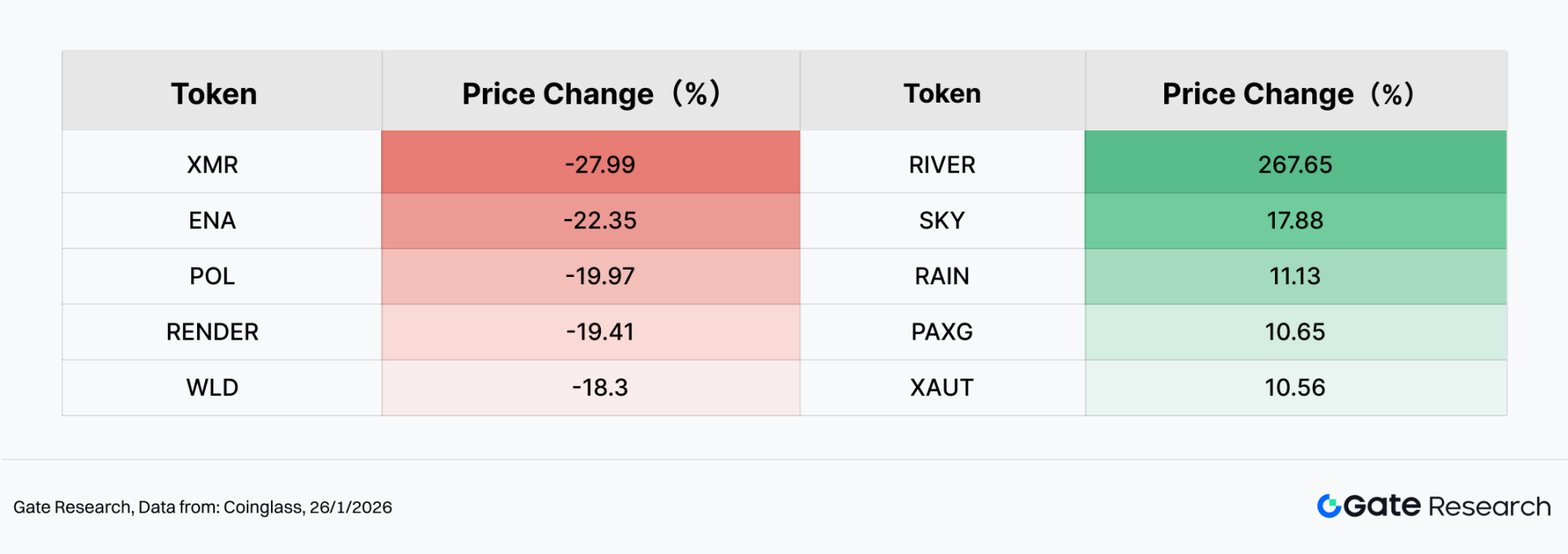Click the Coinglass data source caption
Viewport: 1568px width, 554px height.
pos(203,507)
